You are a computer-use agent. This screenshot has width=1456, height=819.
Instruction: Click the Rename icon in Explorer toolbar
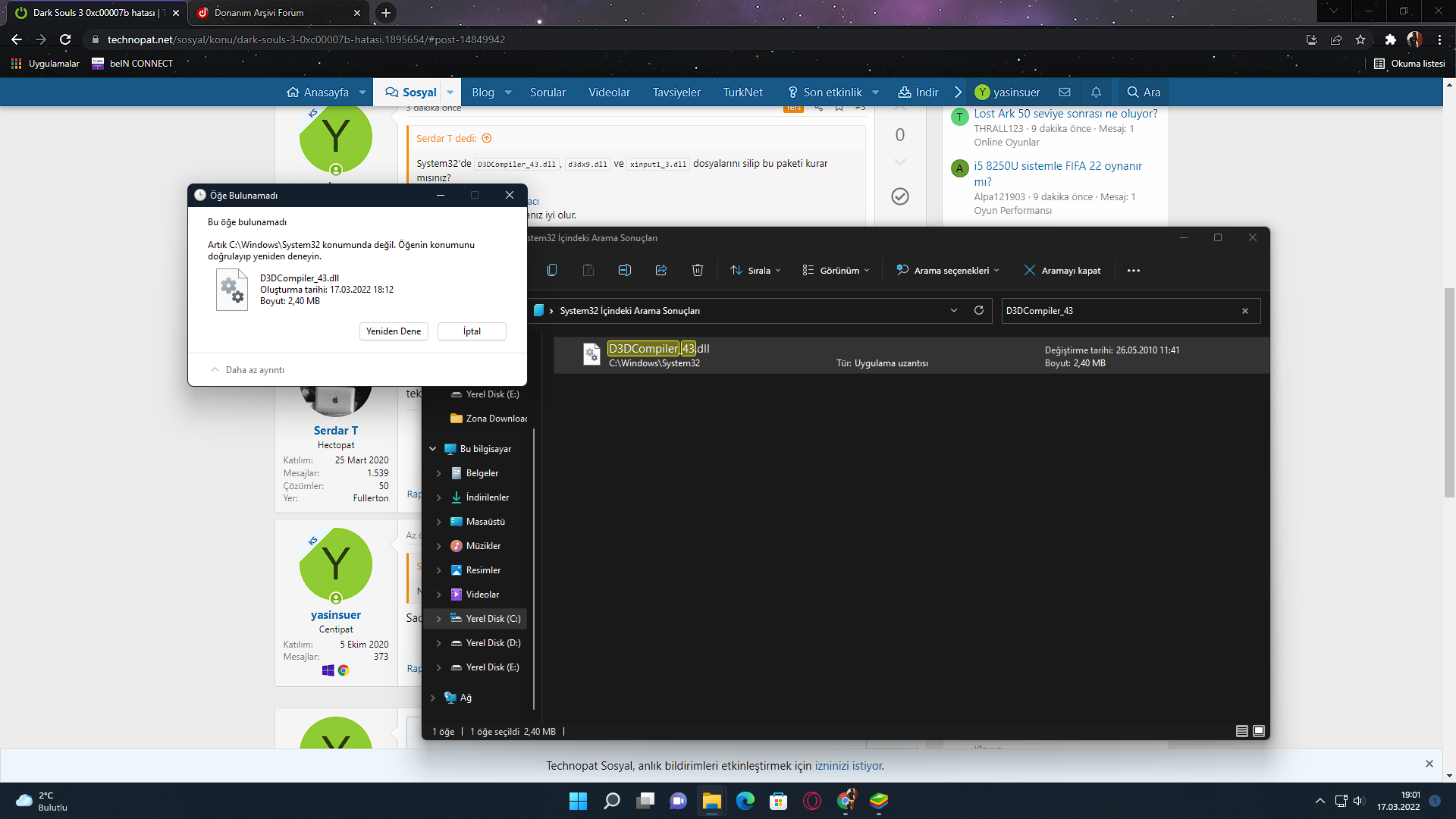pos(624,270)
